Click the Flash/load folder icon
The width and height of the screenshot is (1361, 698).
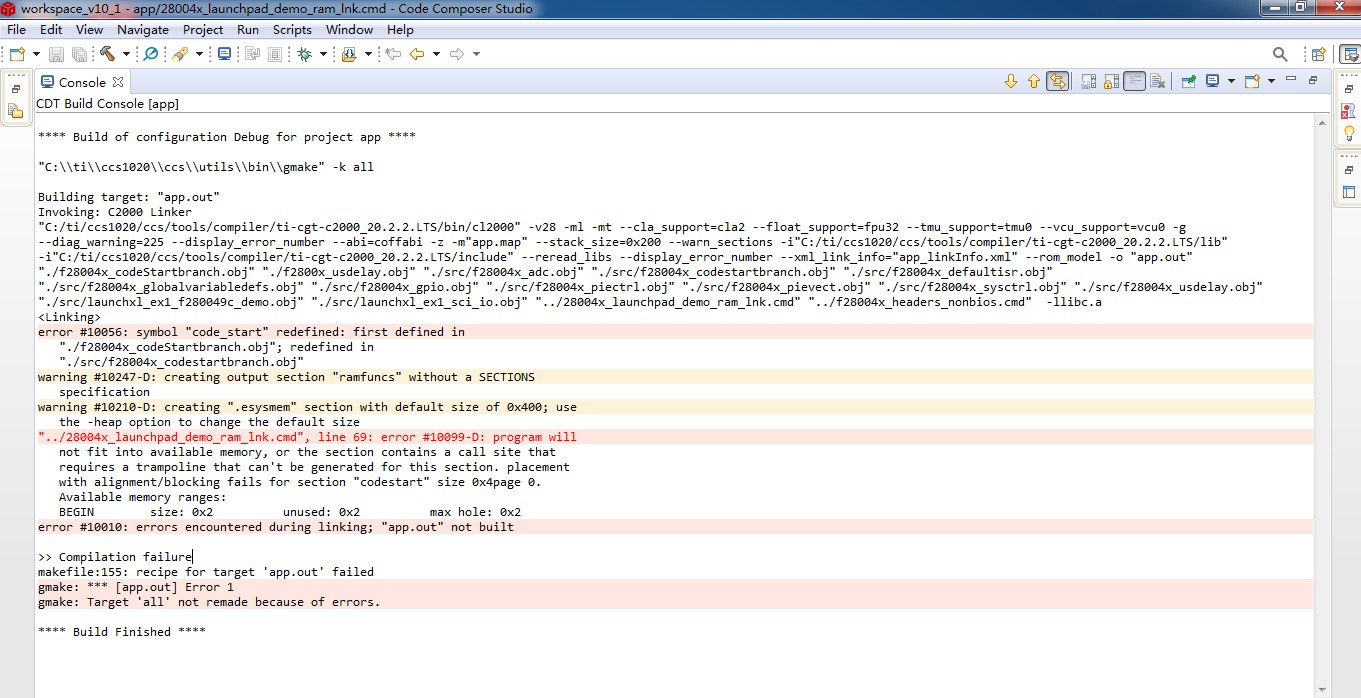click(349, 54)
